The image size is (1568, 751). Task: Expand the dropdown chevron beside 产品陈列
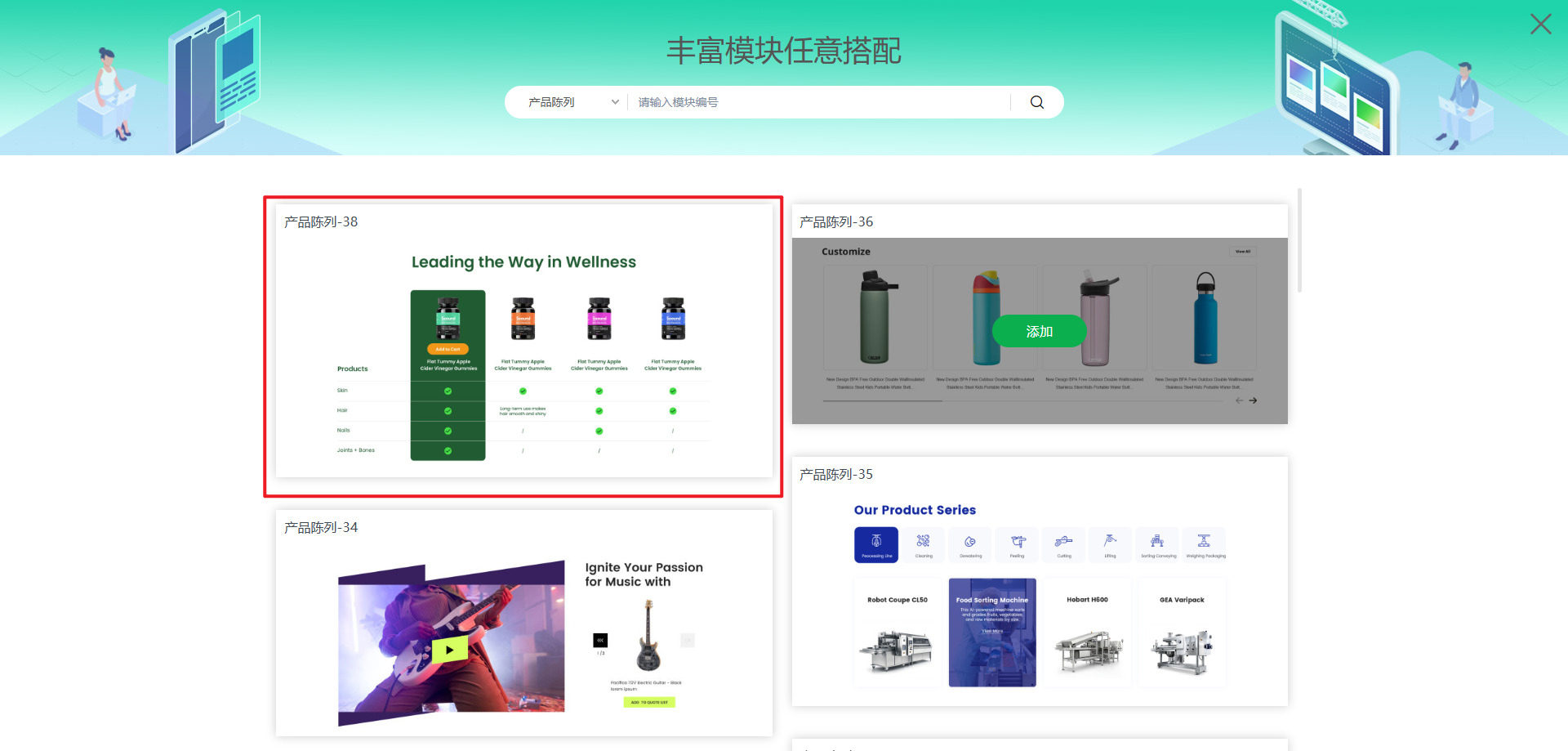point(615,102)
